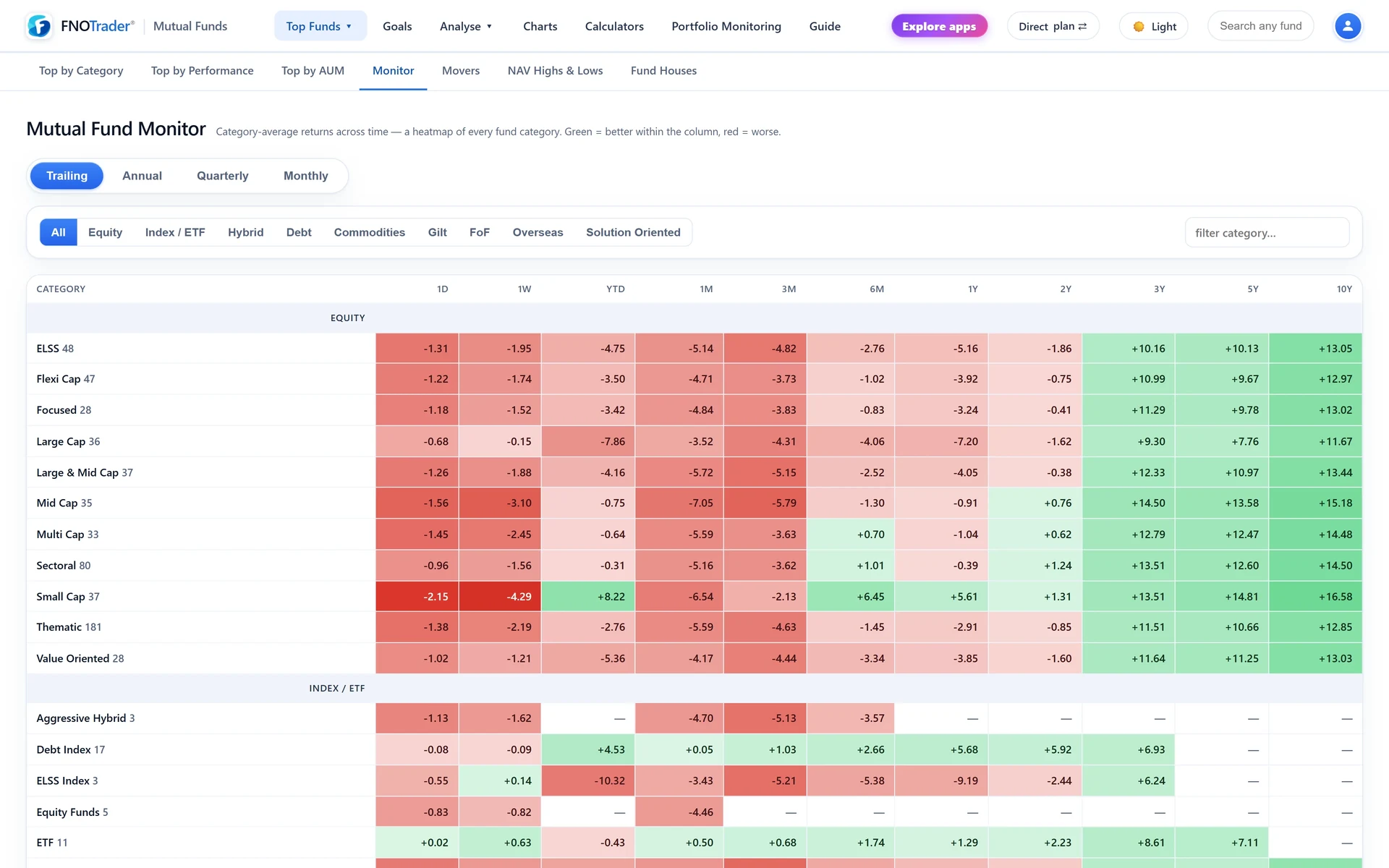Image resolution: width=1389 pixels, height=868 pixels.
Task: Filter by FoF category
Action: click(x=479, y=232)
